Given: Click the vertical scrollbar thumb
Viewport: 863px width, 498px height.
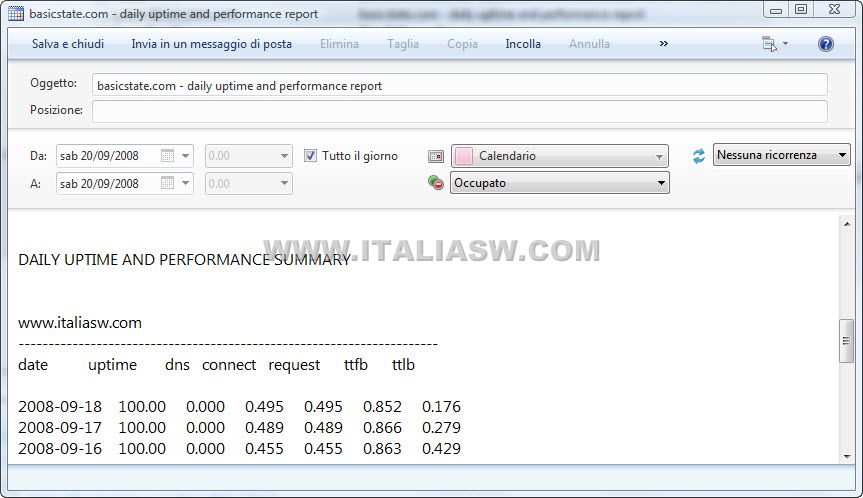Looking at the screenshot, I should tap(846, 341).
